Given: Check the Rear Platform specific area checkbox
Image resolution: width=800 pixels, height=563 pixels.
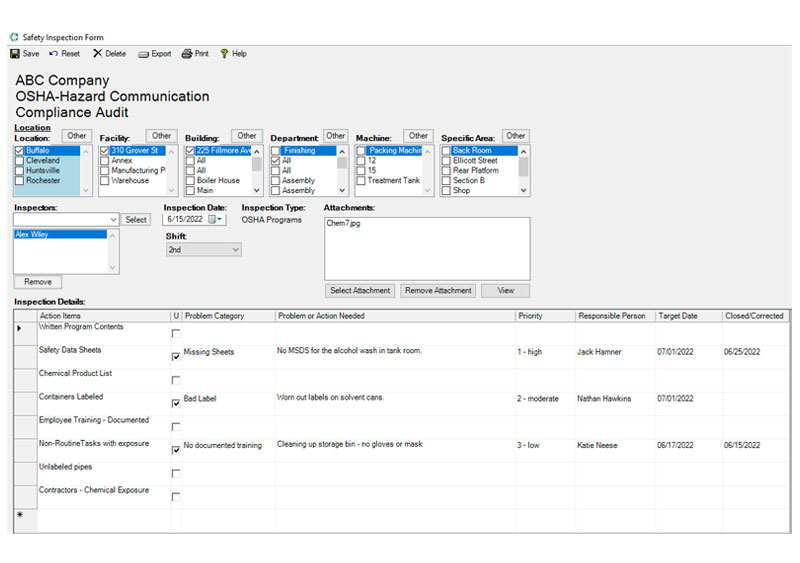Looking at the screenshot, I should 446,170.
